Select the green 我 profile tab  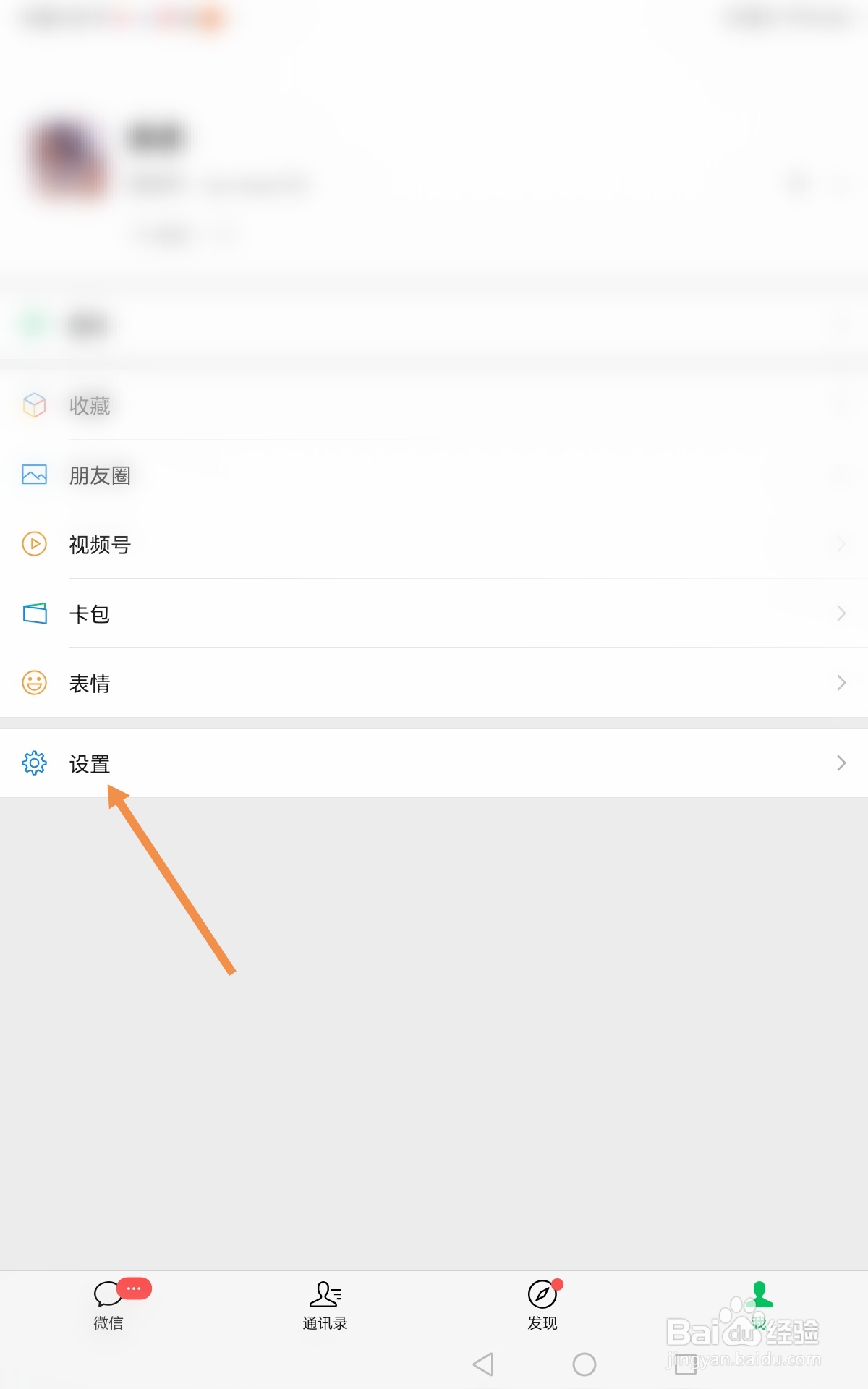[x=759, y=1305]
